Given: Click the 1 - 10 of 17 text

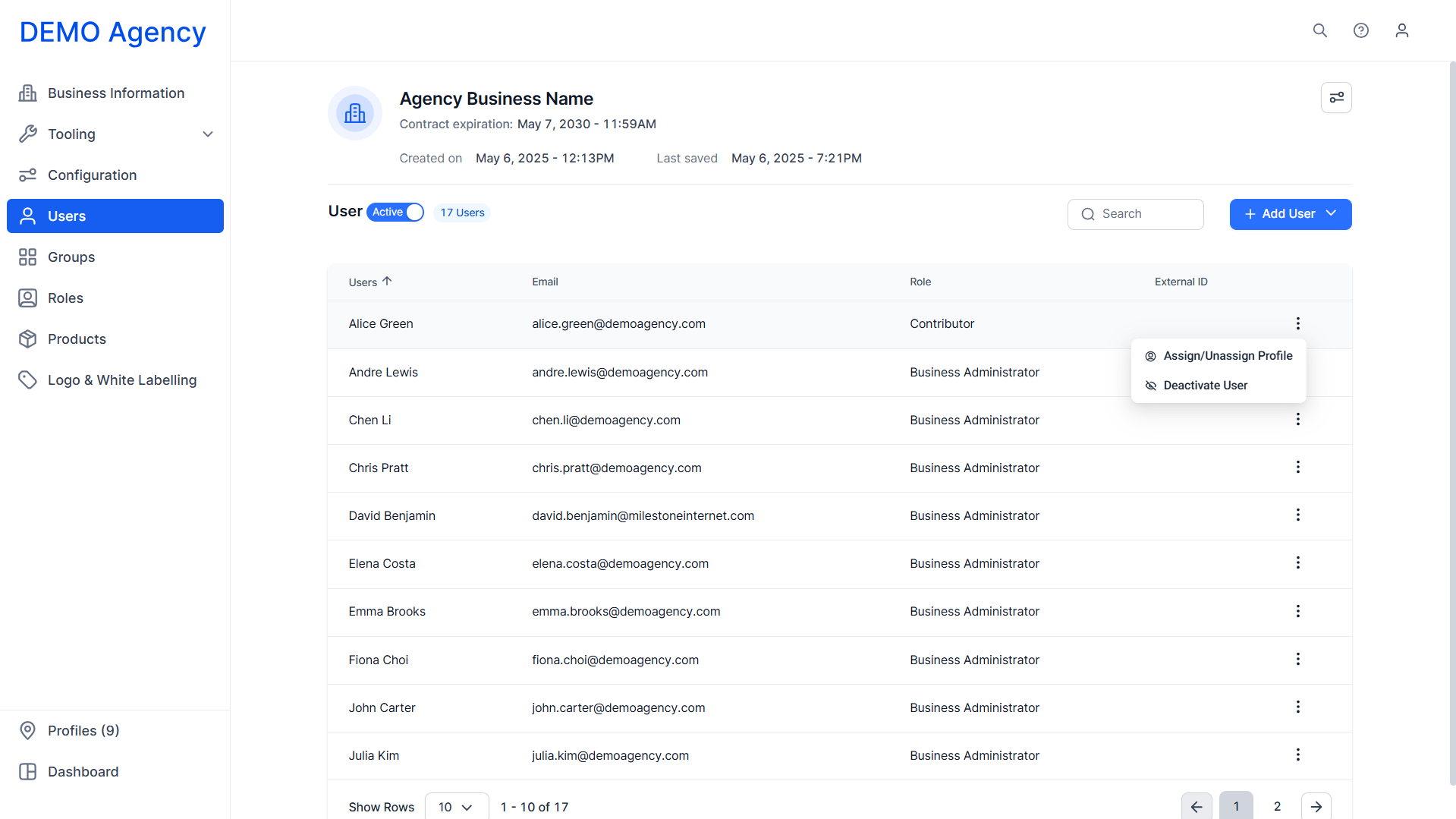Looking at the screenshot, I should [x=534, y=807].
